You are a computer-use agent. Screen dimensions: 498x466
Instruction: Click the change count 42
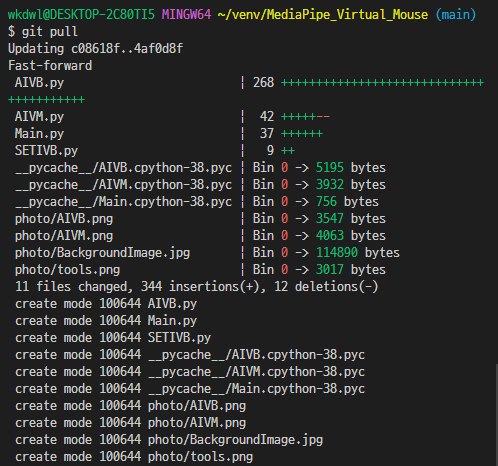(267, 117)
